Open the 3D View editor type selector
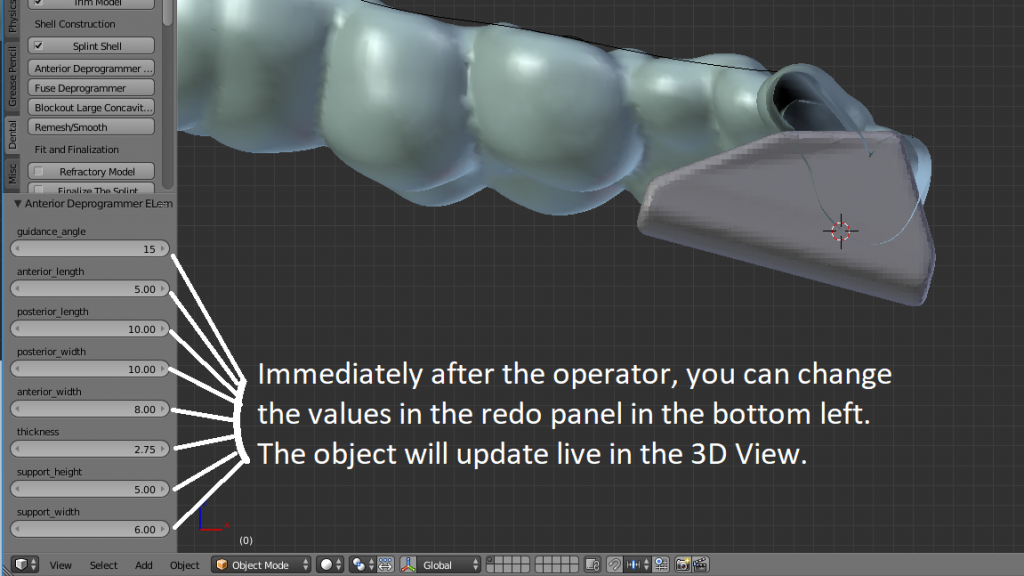This screenshot has height=576, width=1024. tap(25, 565)
